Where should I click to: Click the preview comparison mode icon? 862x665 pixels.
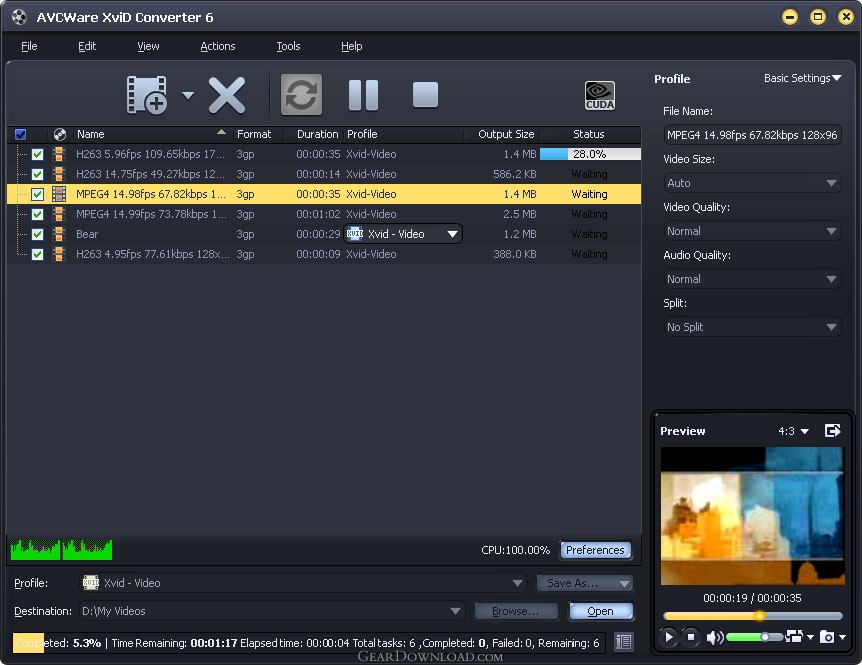[794, 636]
